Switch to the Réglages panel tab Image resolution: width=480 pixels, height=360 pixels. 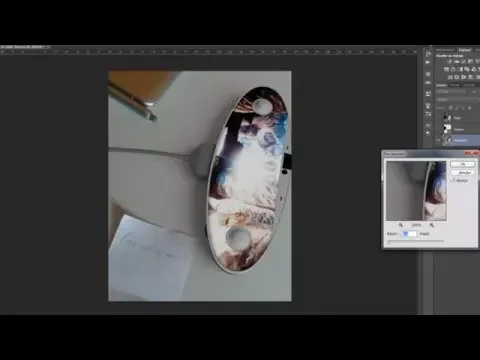coord(465,50)
